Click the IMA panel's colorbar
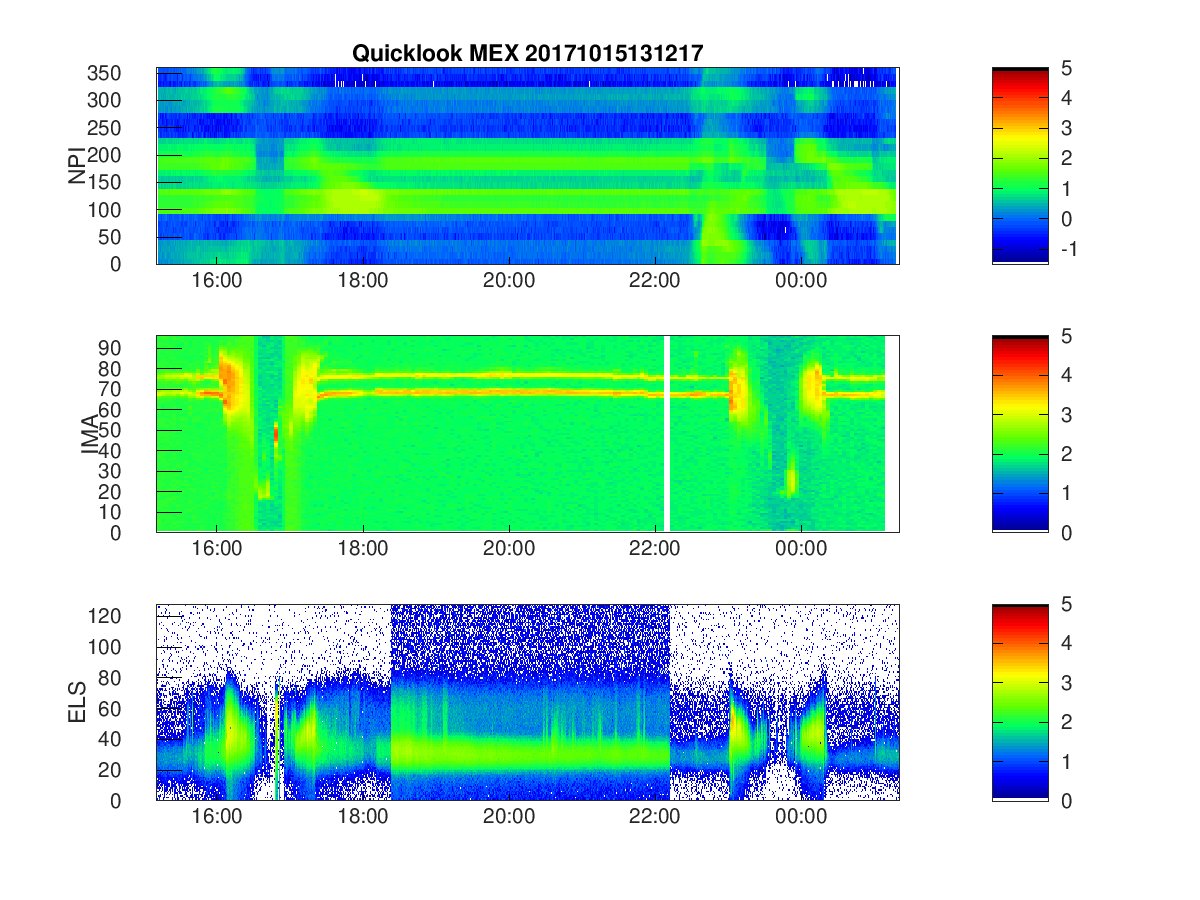 pos(1020,434)
